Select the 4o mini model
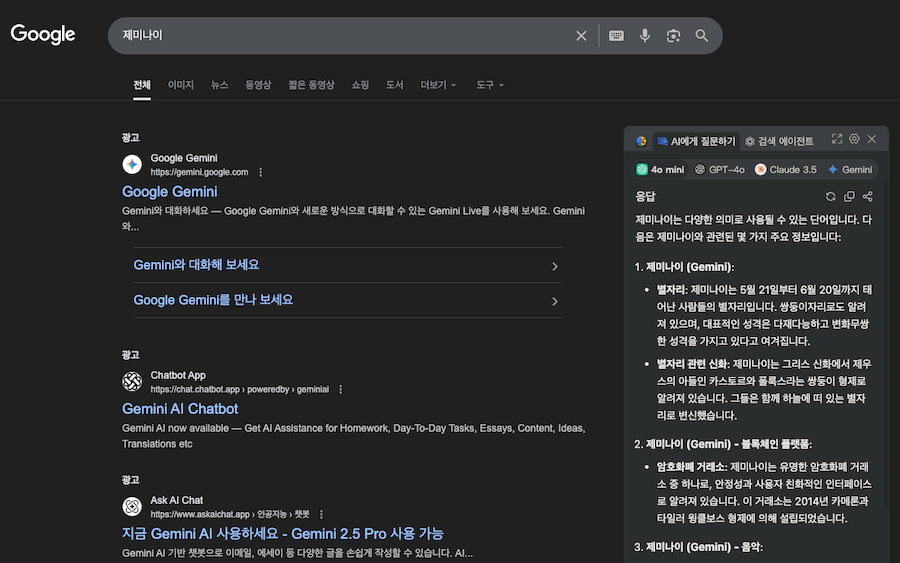This screenshot has height=563, width=900. coord(660,169)
